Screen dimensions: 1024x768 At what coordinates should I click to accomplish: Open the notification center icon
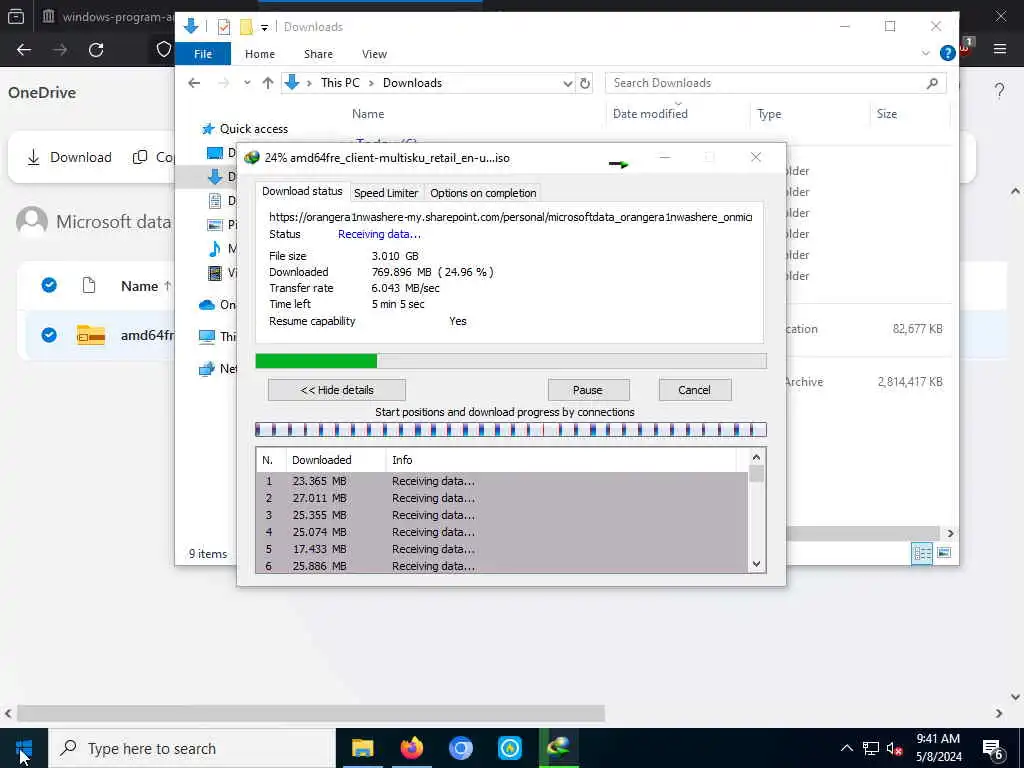tap(993, 748)
